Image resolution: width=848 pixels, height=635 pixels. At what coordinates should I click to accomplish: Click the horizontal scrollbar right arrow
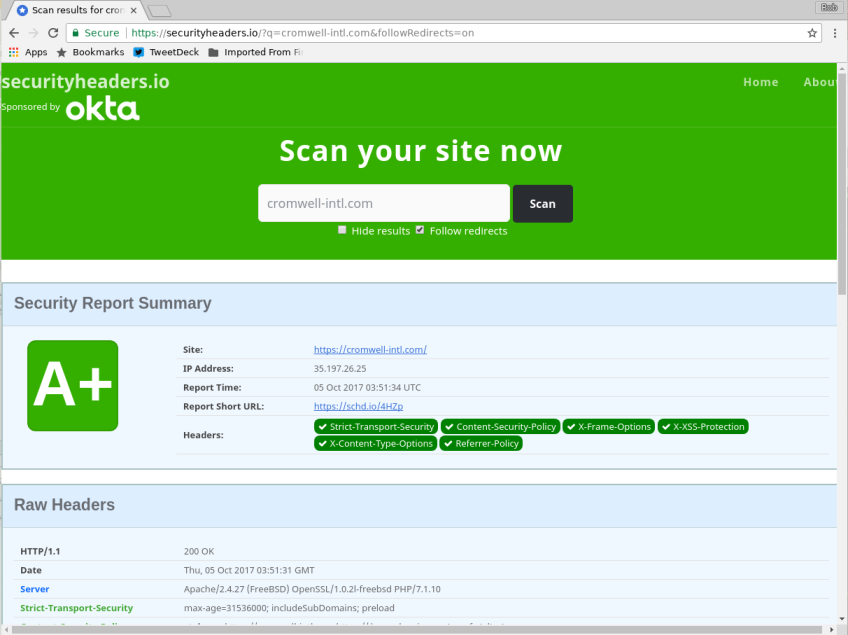pyautogui.click(x=832, y=630)
